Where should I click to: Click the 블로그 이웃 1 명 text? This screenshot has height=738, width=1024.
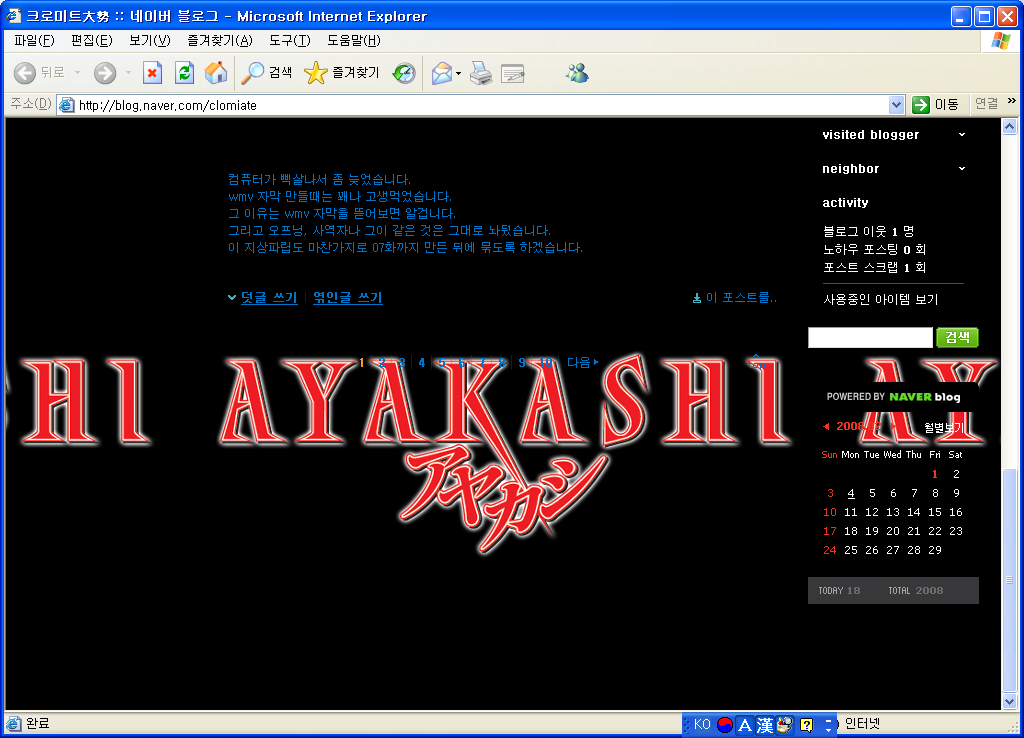click(868, 231)
